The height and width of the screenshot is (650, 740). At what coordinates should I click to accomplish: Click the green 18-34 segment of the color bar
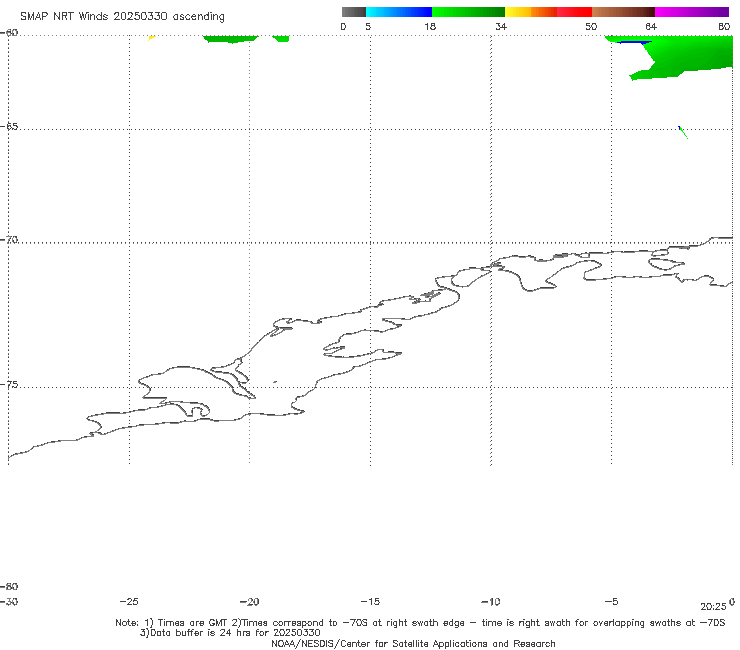tap(468, 12)
